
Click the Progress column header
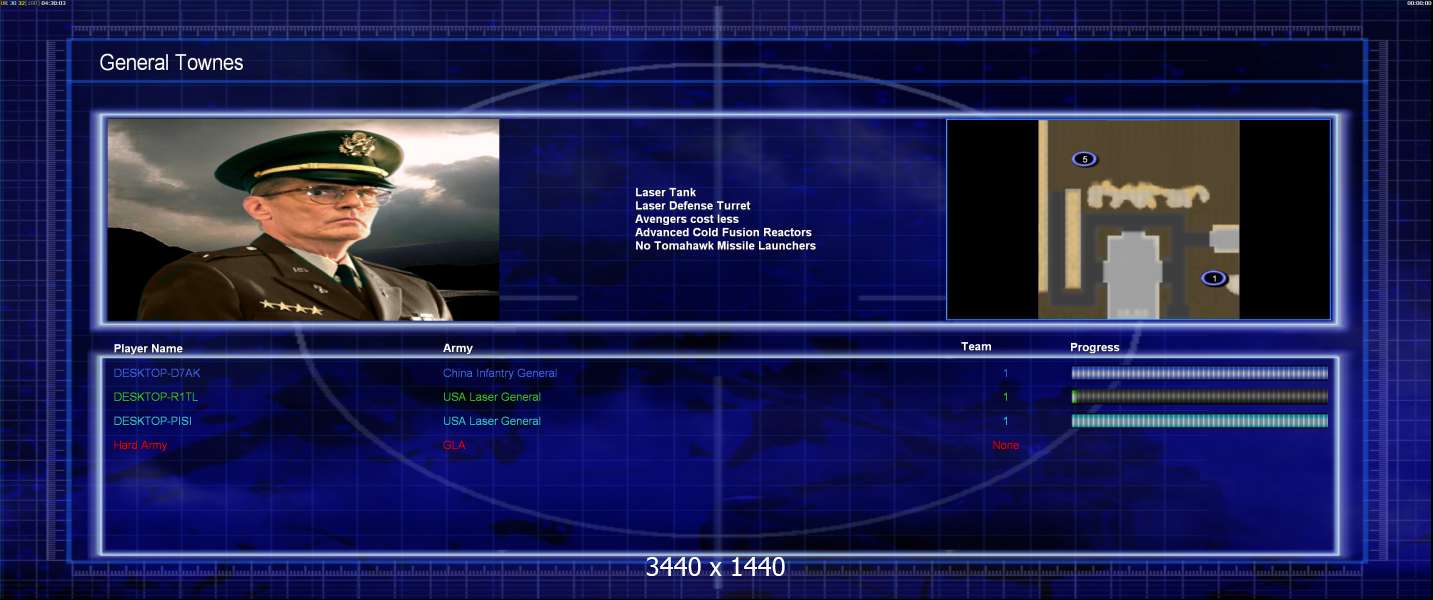pyautogui.click(x=1095, y=348)
